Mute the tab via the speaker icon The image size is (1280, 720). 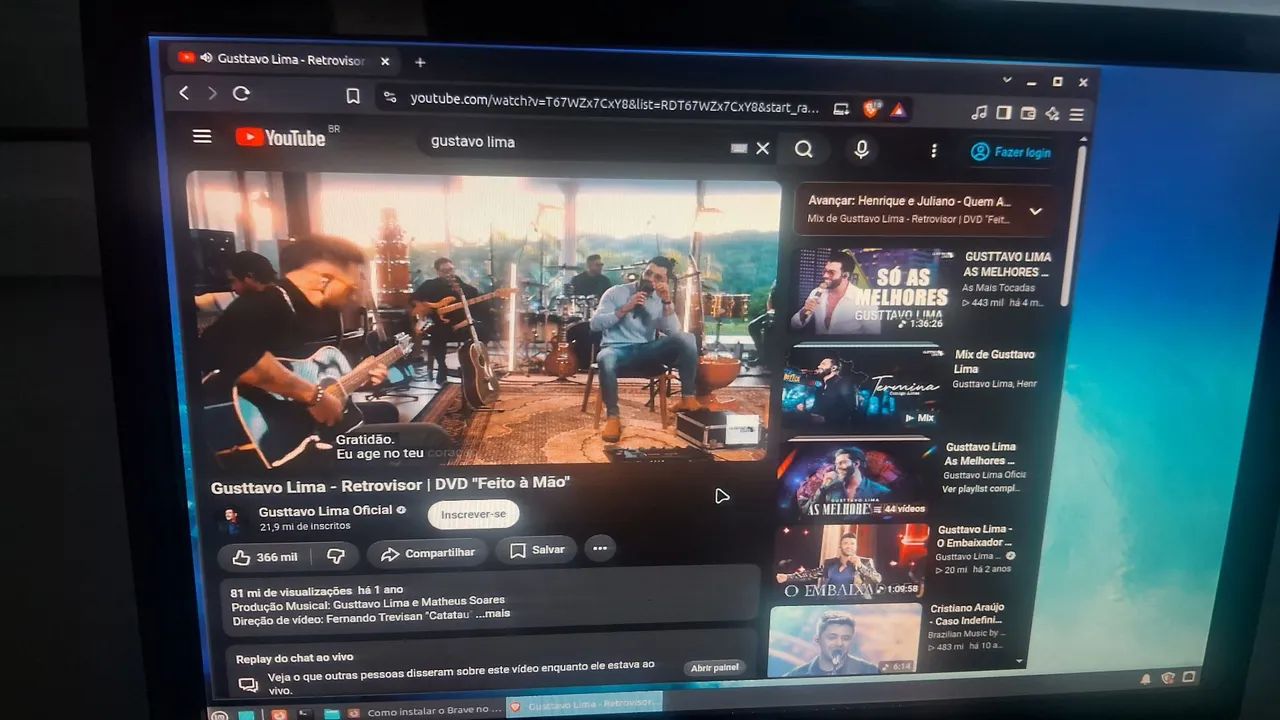[x=206, y=58]
